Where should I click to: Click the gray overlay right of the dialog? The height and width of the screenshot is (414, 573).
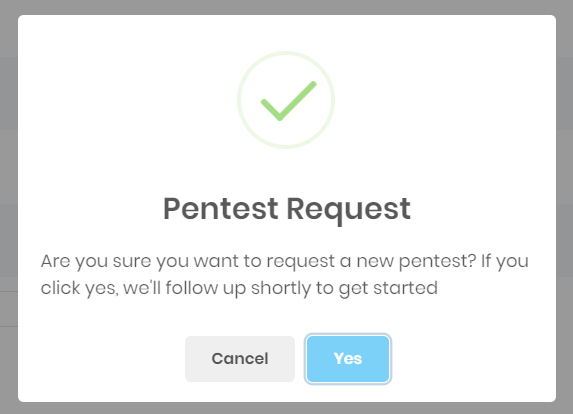point(565,208)
